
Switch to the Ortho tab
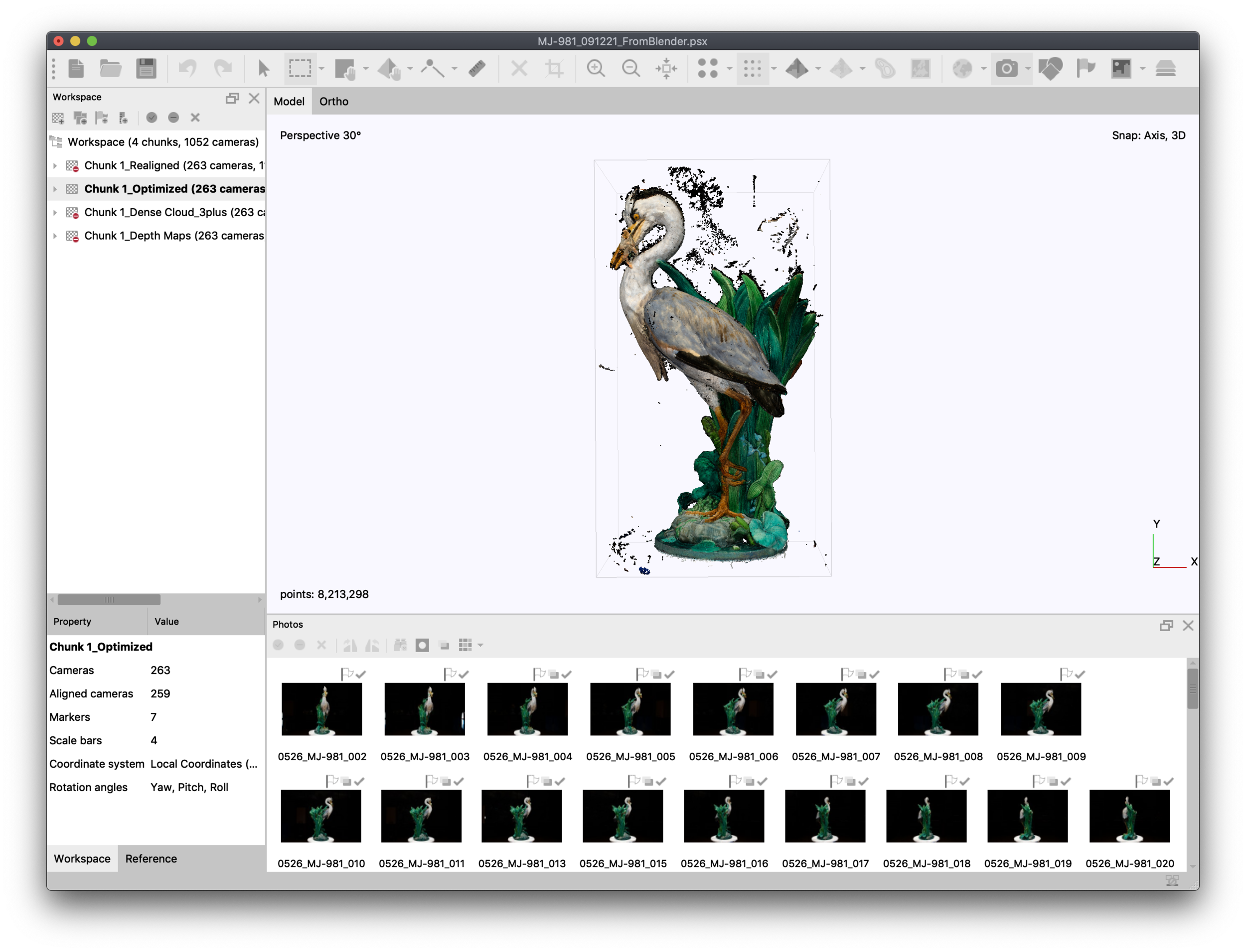tap(333, 102)
